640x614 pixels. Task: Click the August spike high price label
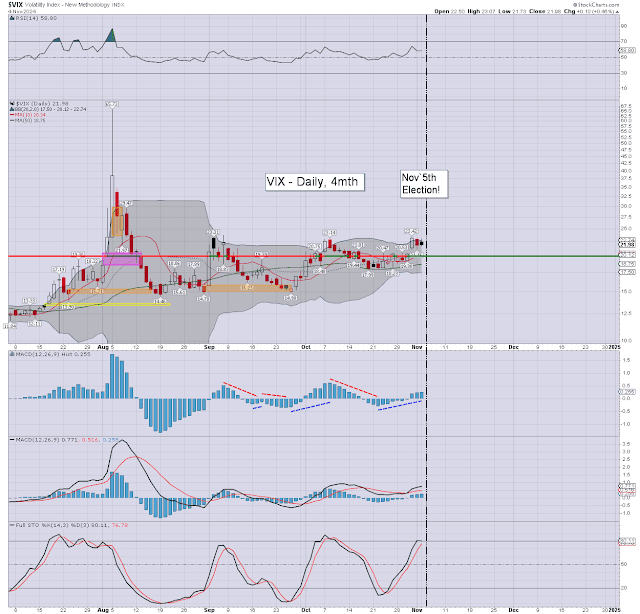tap(112, 105)
